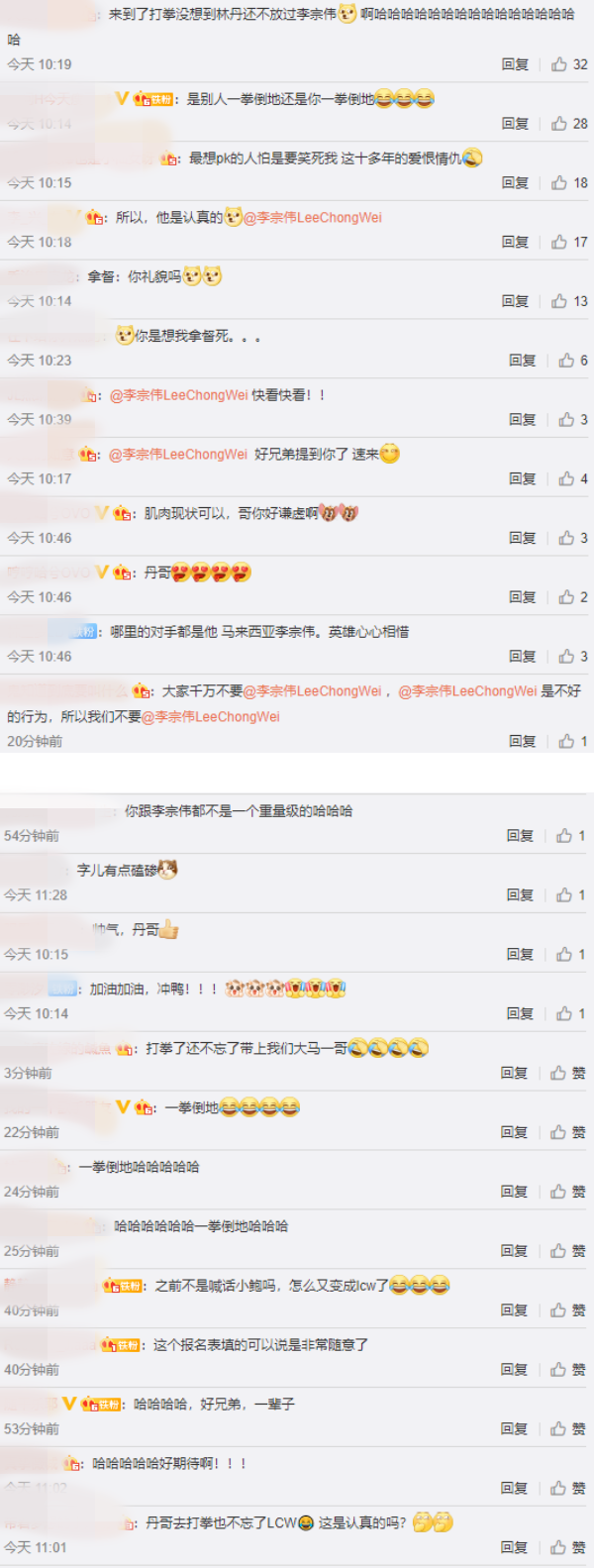Reply to 哪里的对手都是他 comment
This screenshot has height=1568, width=594.
(x=522, y=657)
